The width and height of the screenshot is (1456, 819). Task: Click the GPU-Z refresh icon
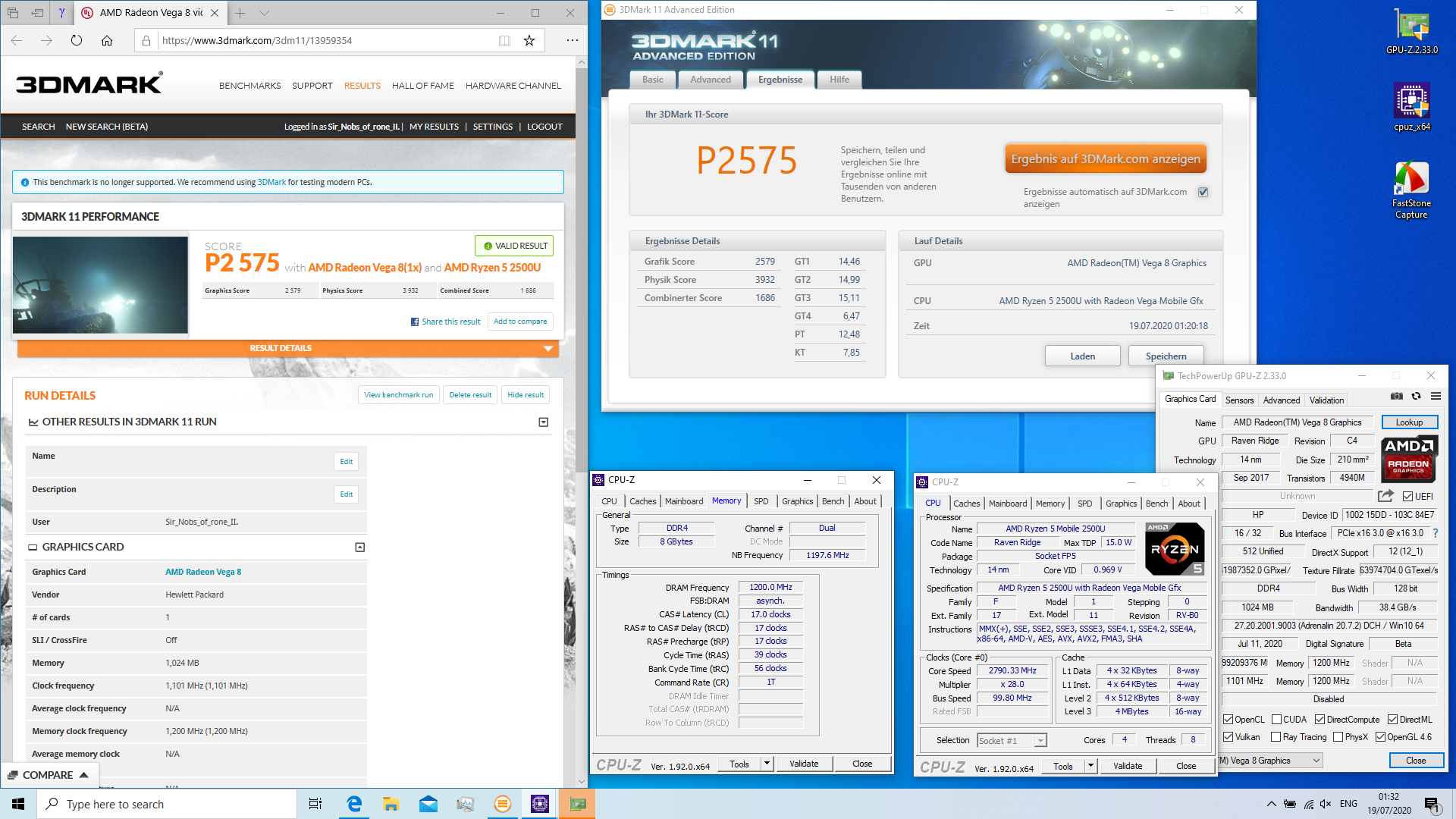tap(1416, 396)
